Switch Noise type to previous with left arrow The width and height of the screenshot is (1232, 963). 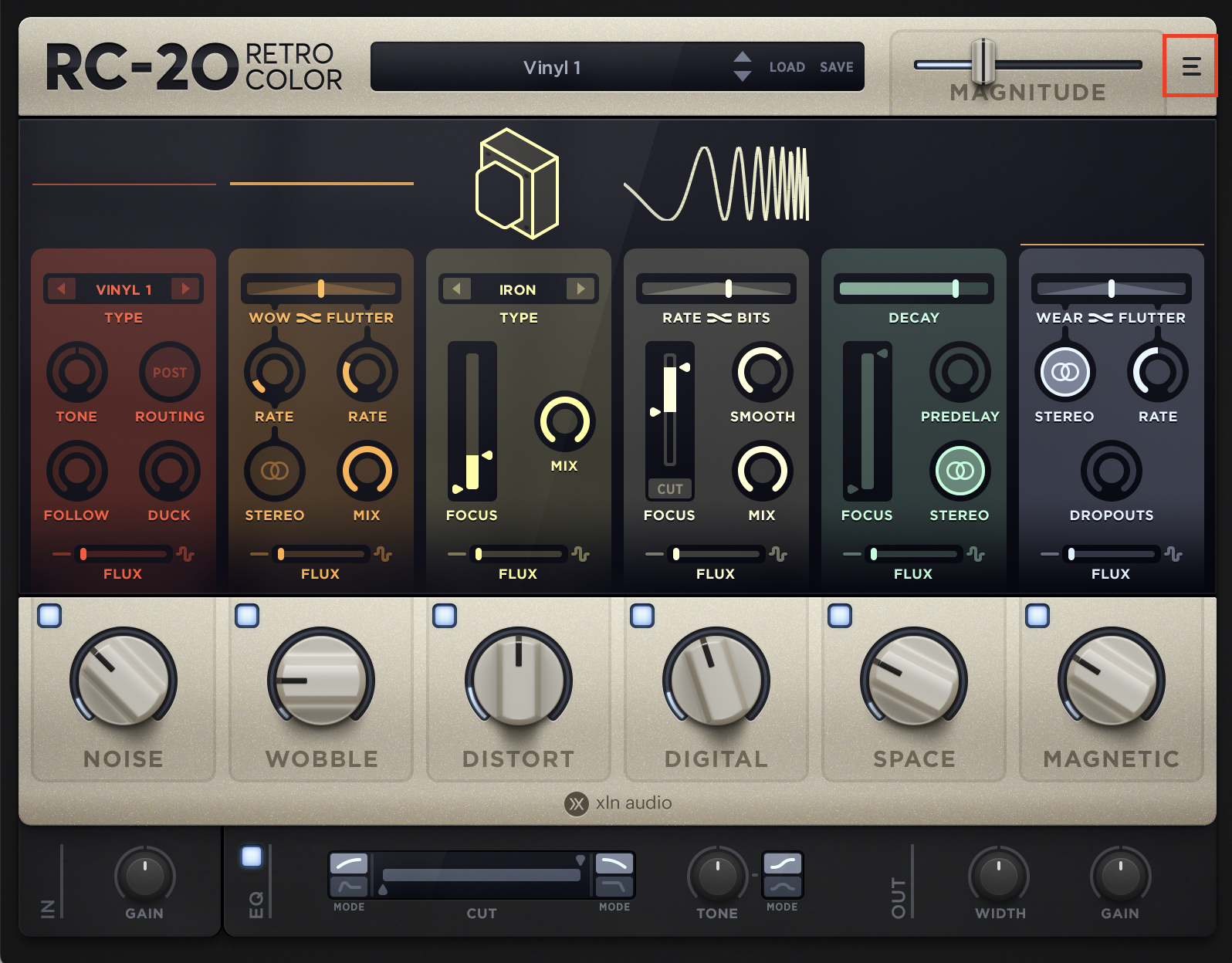click(61, 289)
